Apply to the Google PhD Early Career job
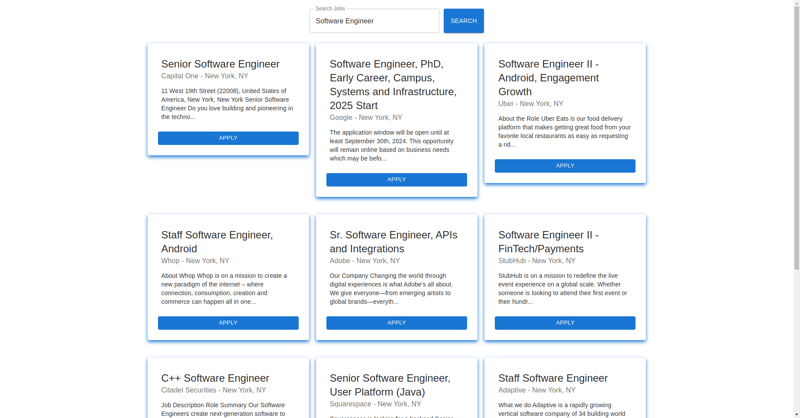Screen dimensions: 800x418 pyautogui.click(x=396, y=180)
